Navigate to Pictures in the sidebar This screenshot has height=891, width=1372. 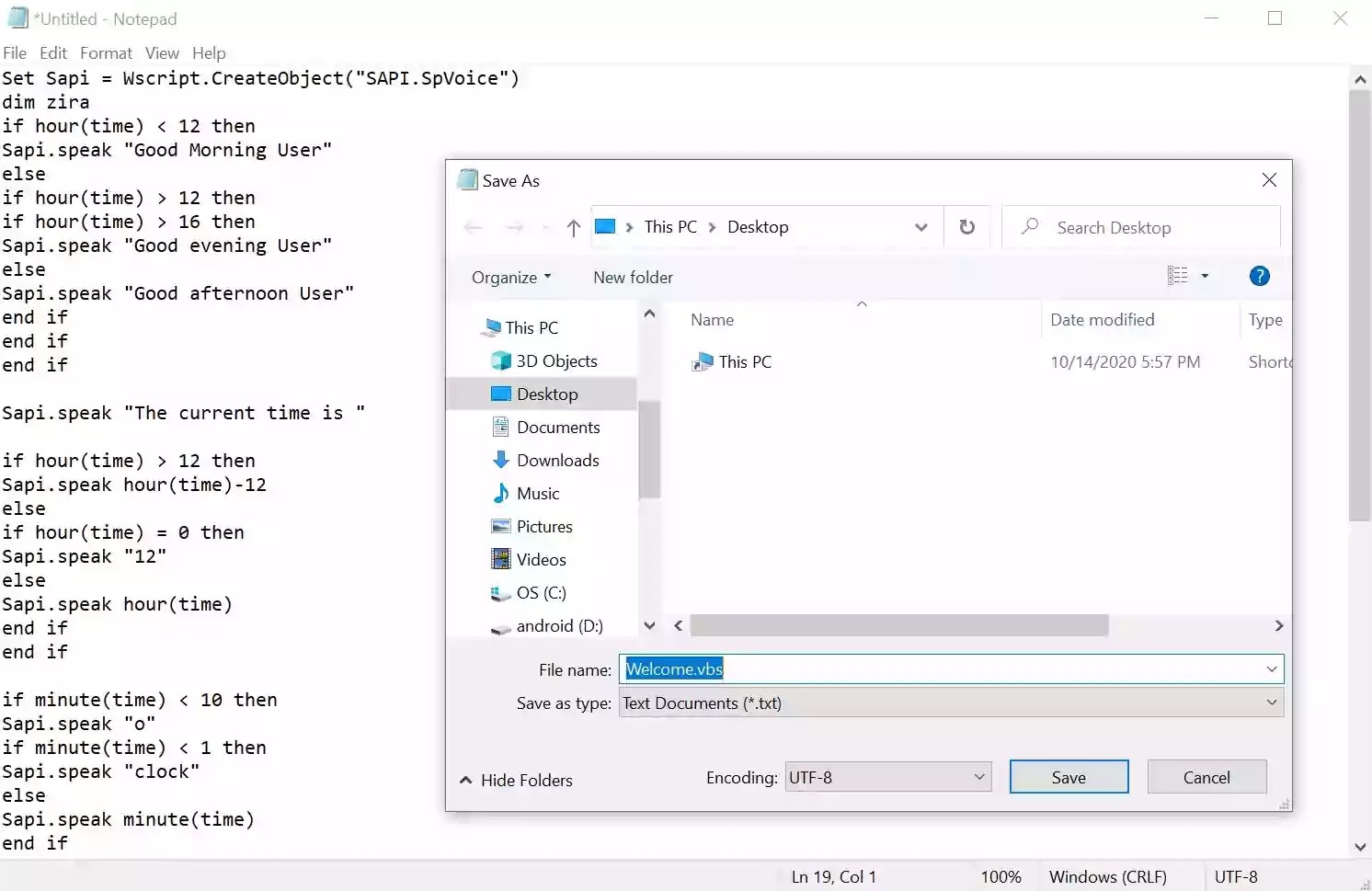click(x=544, y=526)
